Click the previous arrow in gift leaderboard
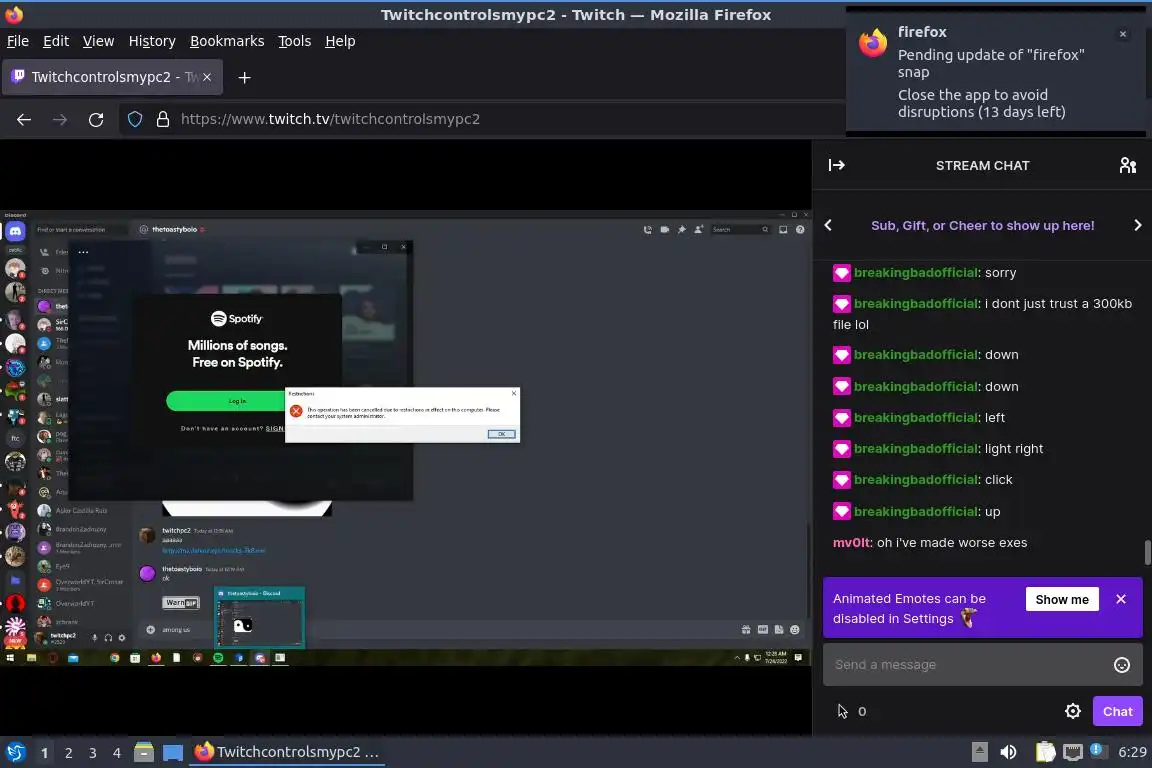 click(x=828, y=226)
